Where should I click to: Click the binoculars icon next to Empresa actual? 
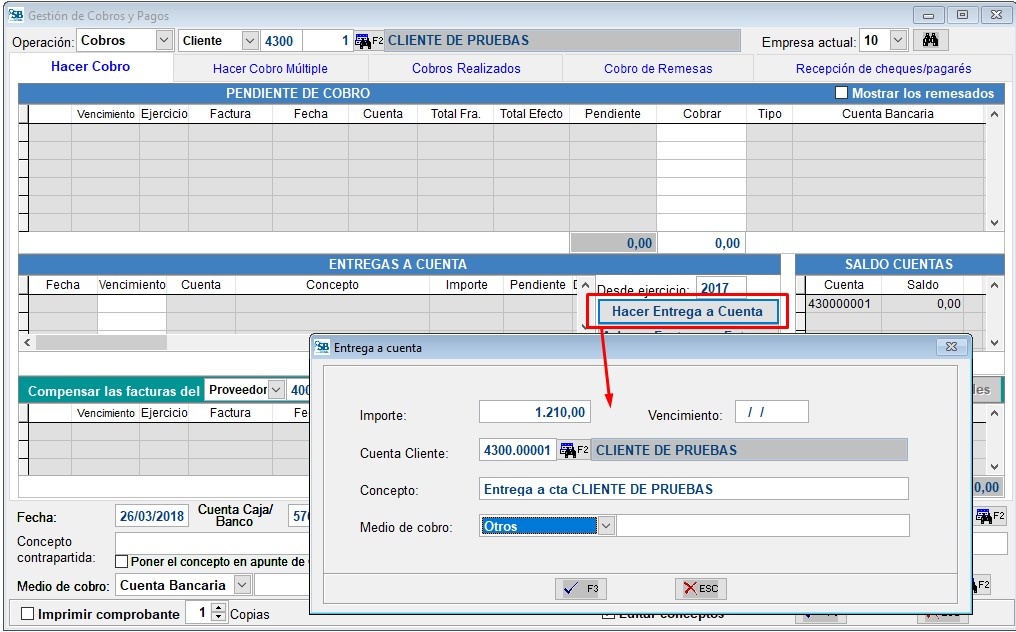[930, 41]
